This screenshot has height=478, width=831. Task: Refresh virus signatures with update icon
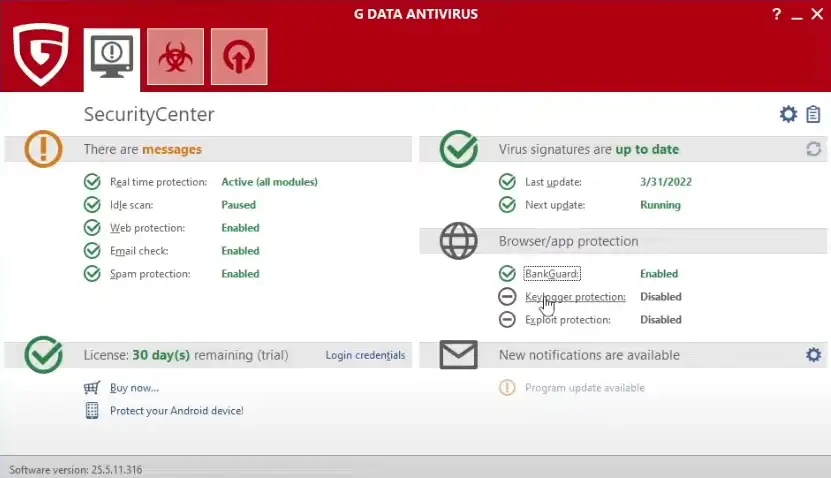click(x=813, y=149)
